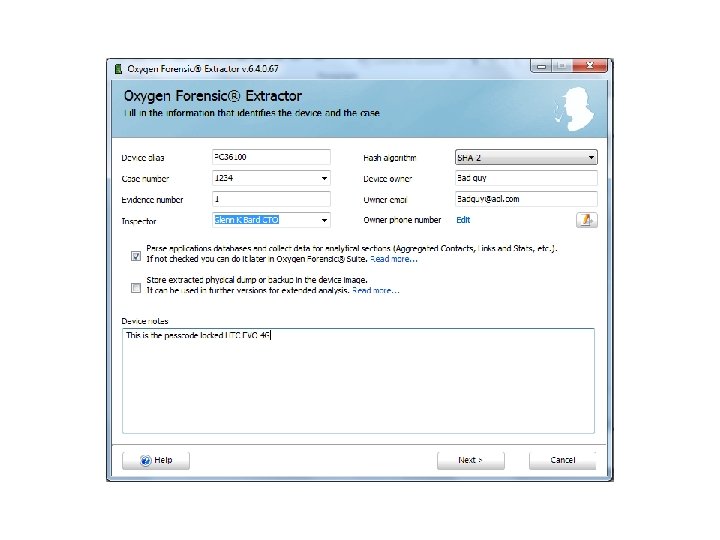The height and width of the screenshot is (540, 720).
Task: Click the Next button
Action: 471,460
